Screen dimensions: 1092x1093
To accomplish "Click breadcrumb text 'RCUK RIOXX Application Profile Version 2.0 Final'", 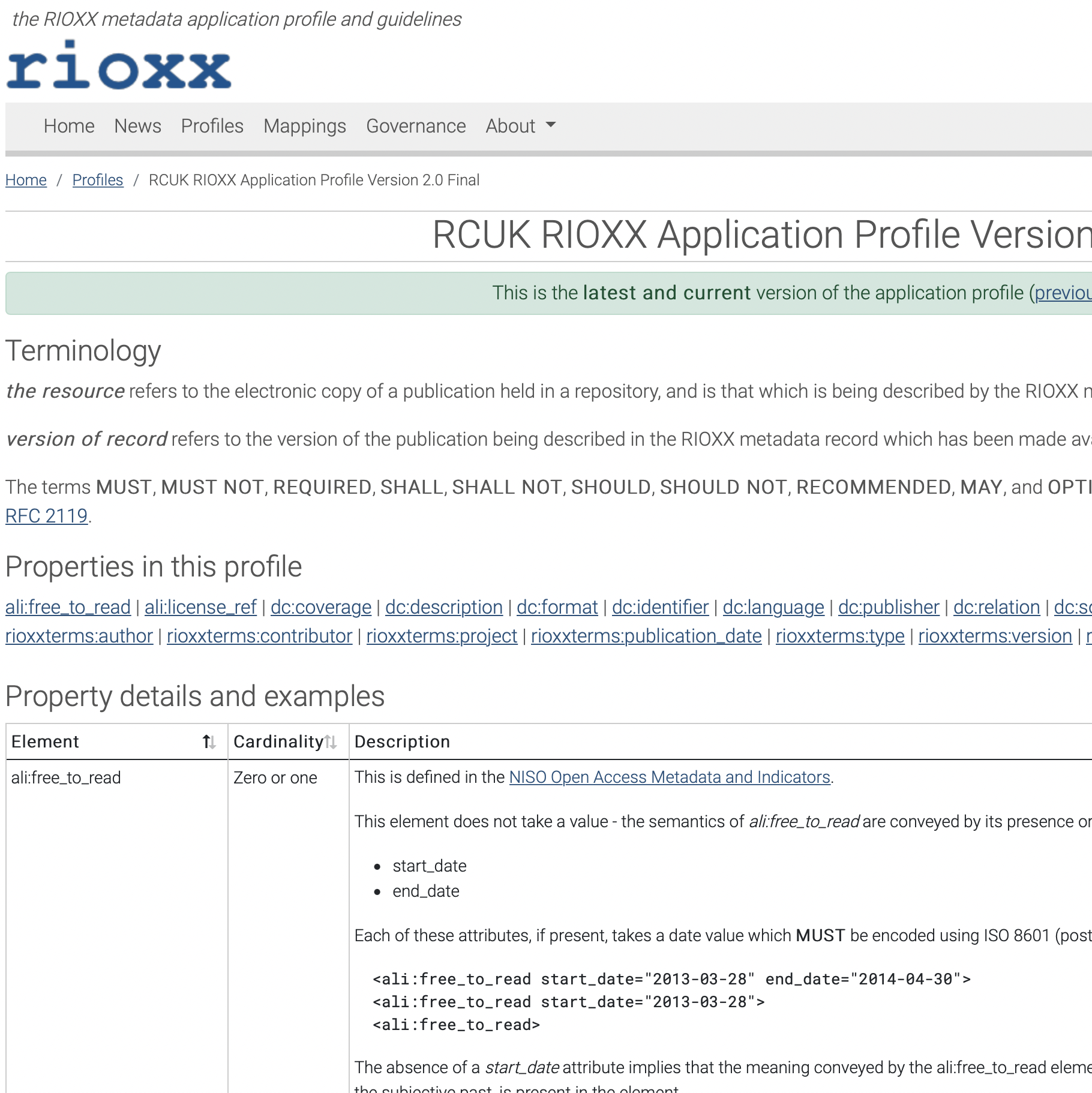I will [x=314, y=180].
